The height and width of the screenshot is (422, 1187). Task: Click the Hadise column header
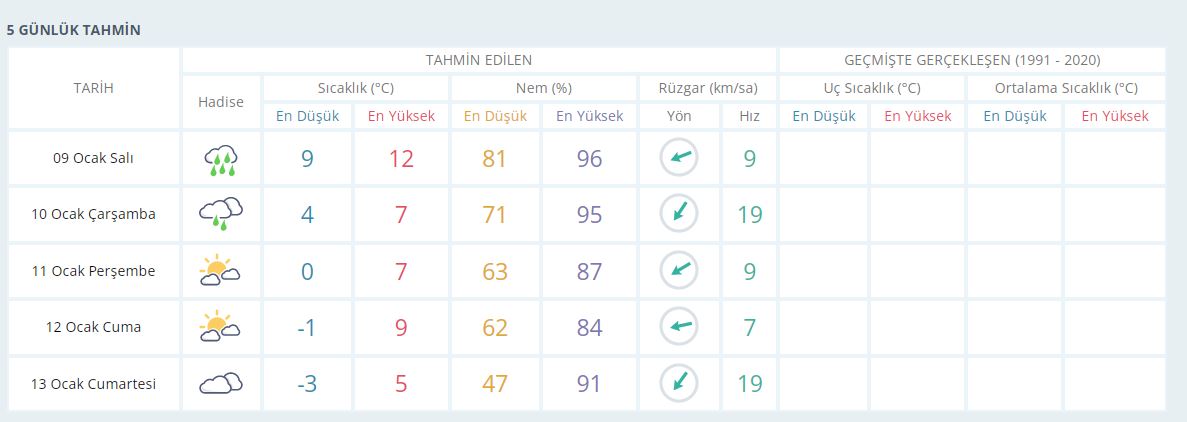point(221,102)
